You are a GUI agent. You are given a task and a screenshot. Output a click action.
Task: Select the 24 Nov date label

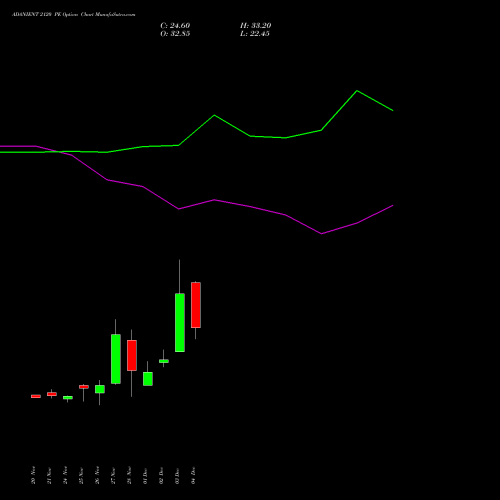tap(65, 475)
